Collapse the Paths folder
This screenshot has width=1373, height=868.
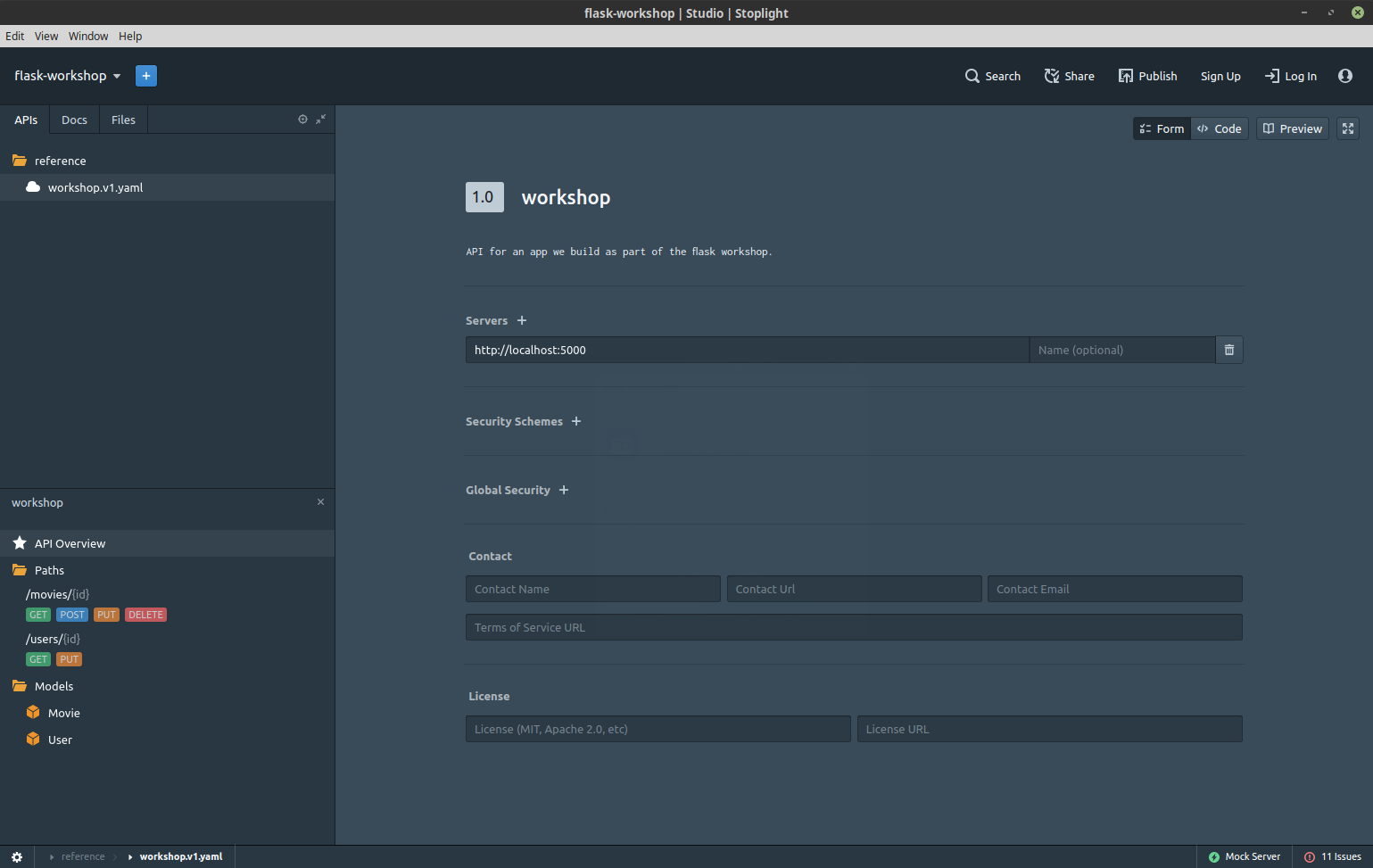pyautogui.click(x=167, y=570)
